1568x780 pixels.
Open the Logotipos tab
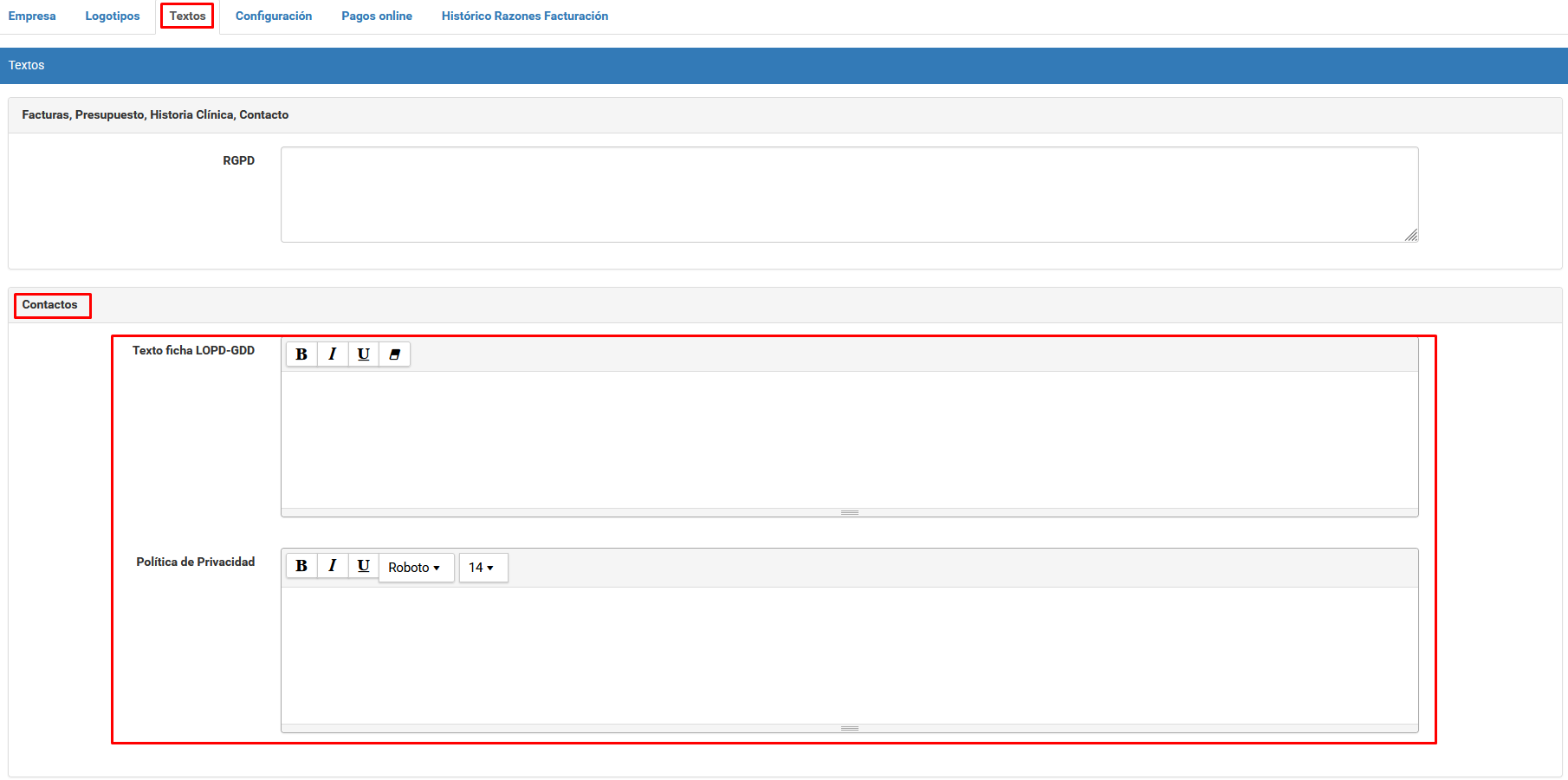[113, 16]
